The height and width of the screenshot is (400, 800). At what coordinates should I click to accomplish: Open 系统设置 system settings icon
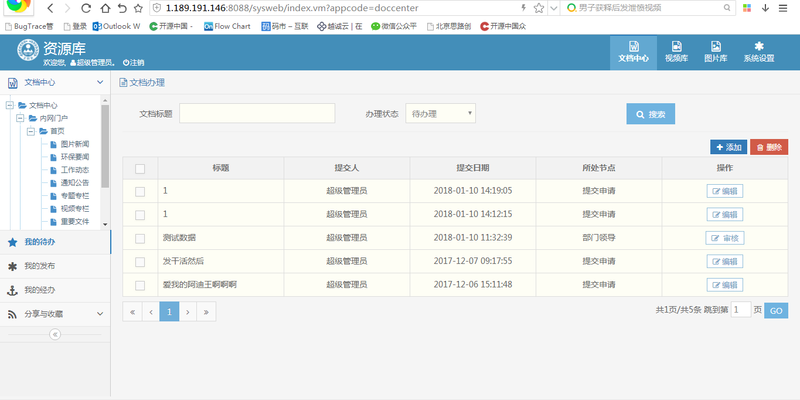tap(759, 52)
